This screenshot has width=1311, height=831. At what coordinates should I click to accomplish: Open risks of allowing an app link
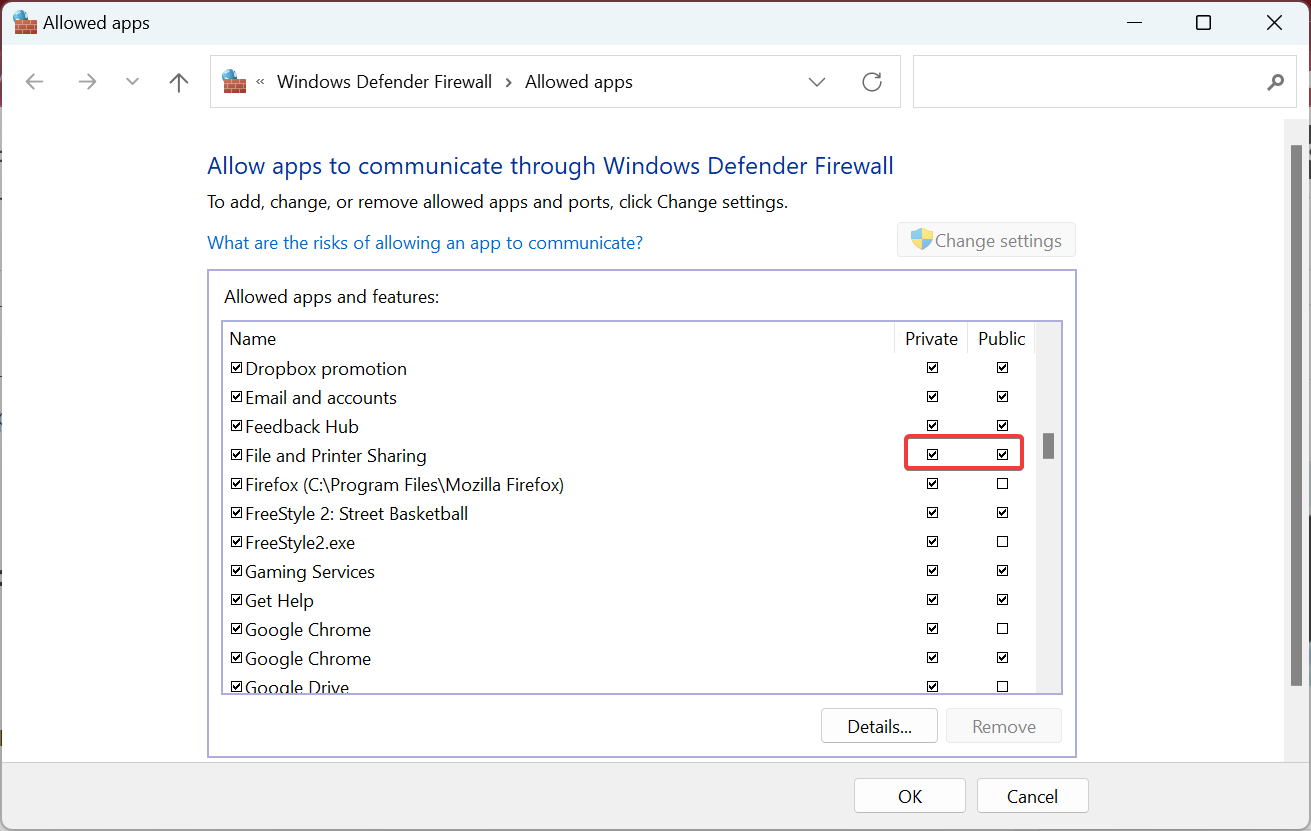425,243
